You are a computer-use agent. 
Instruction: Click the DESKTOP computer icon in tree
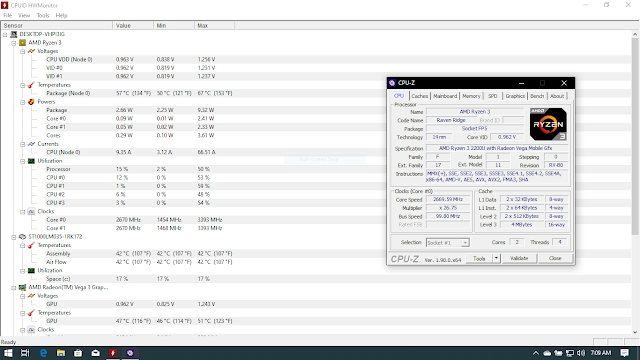tap(14, 34)
